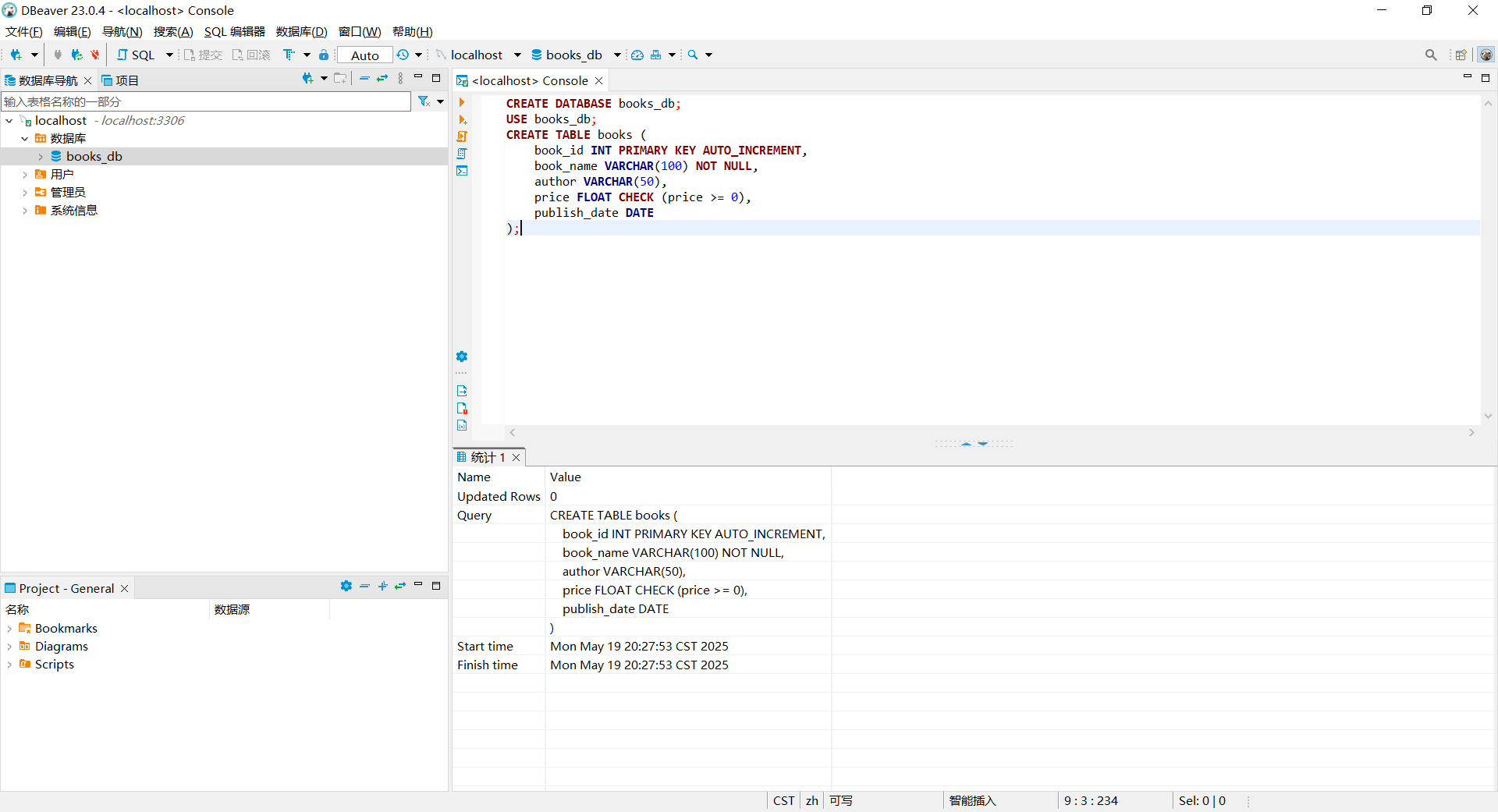The height and width of the screenshot is (812, 1498).
Task: Open the SQL 编辑器 menu
Action: click(234, 32)
